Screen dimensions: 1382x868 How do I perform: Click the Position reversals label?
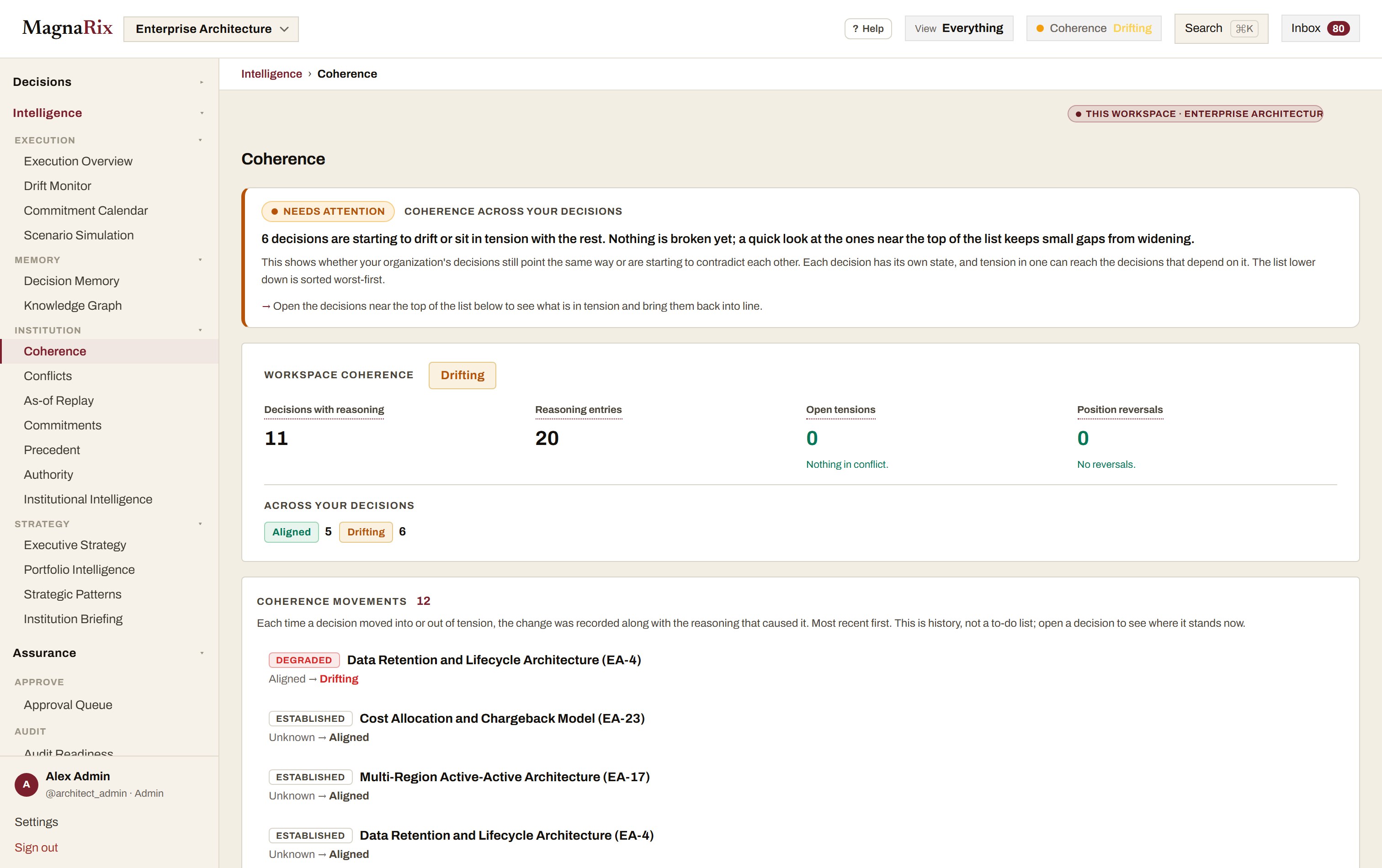[x=1120, y=410]
